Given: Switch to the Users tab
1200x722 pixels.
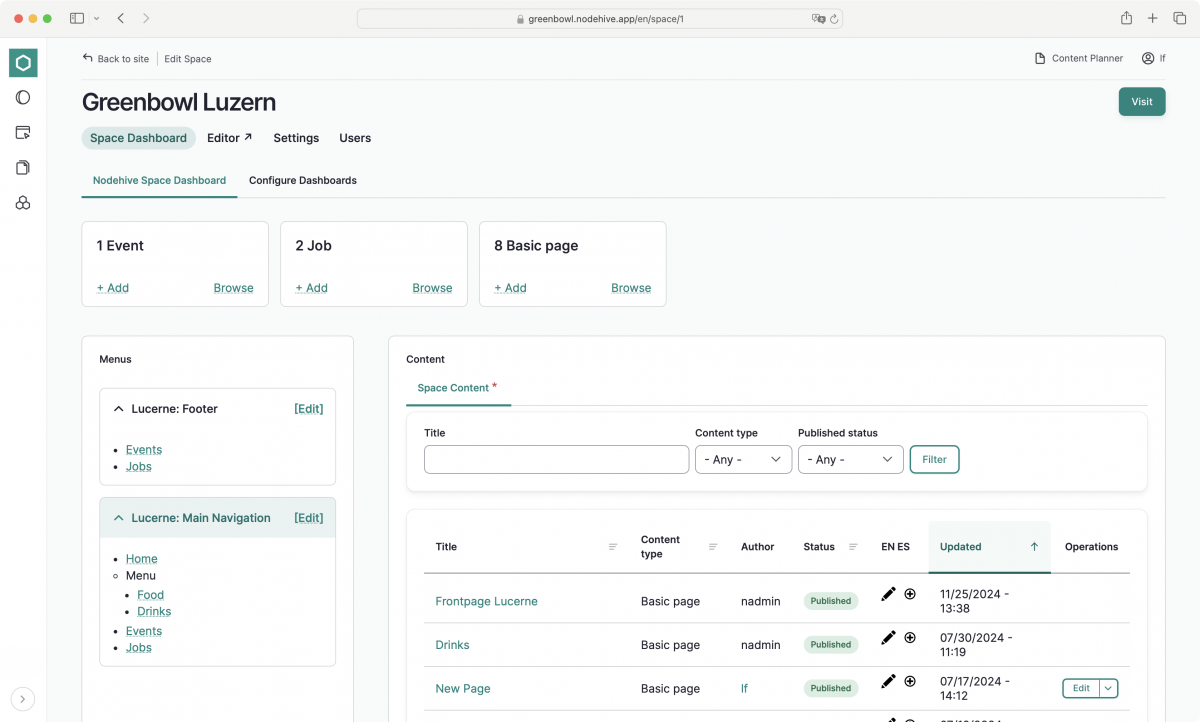Looking at the screenshot, I should (x=355, y=138).
